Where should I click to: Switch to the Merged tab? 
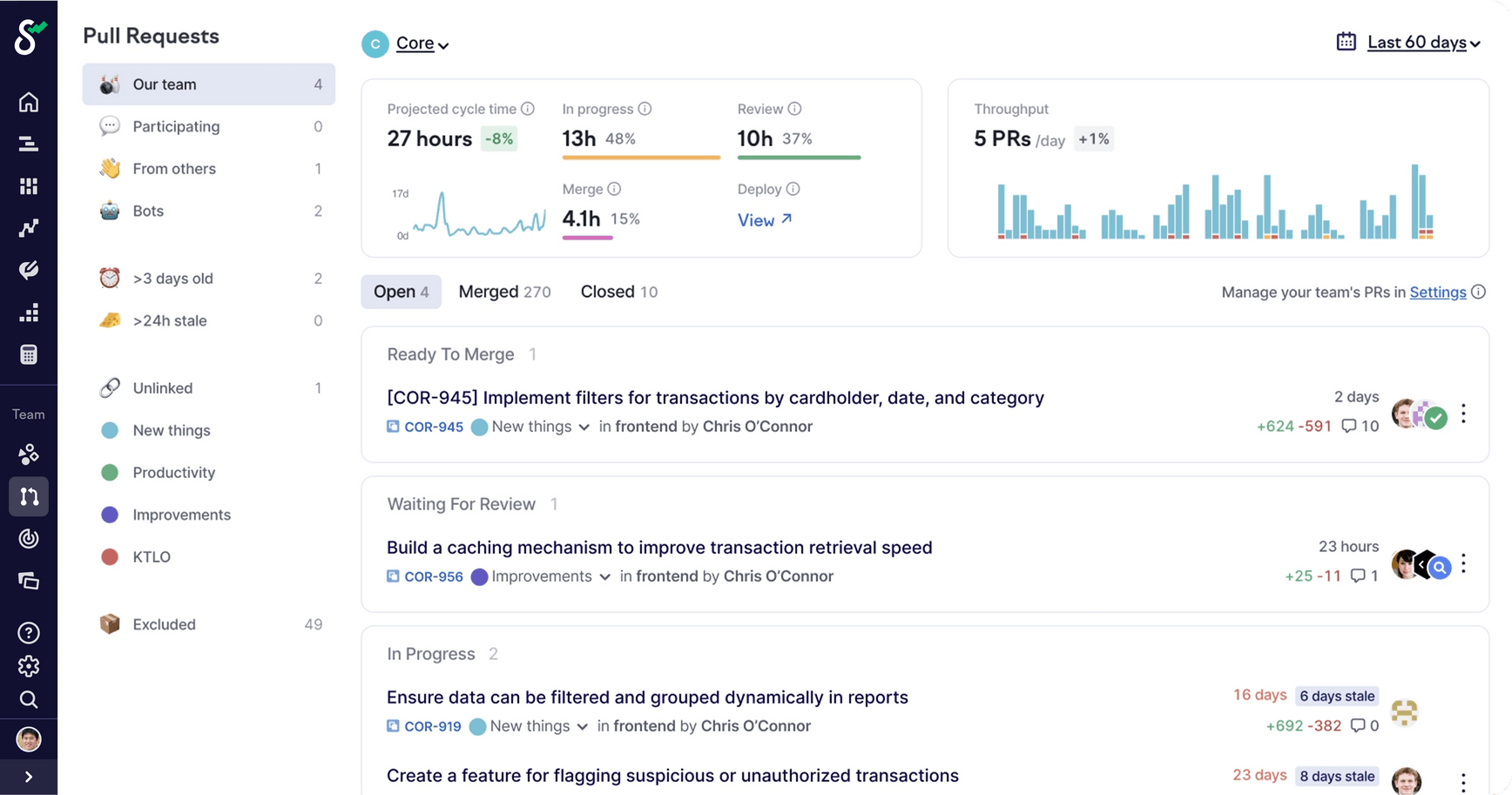(504, 292)
